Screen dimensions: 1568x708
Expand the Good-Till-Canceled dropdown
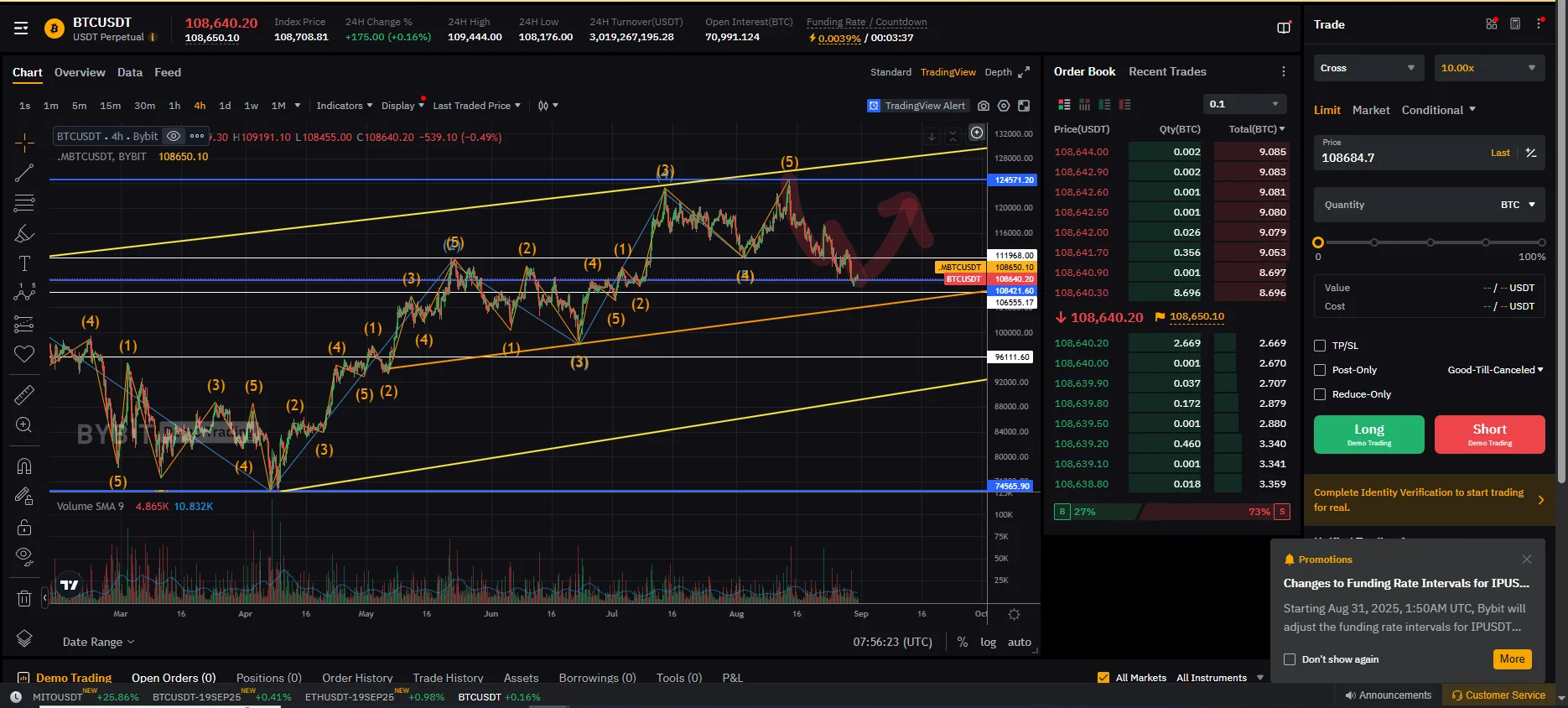pos(1495,370)
